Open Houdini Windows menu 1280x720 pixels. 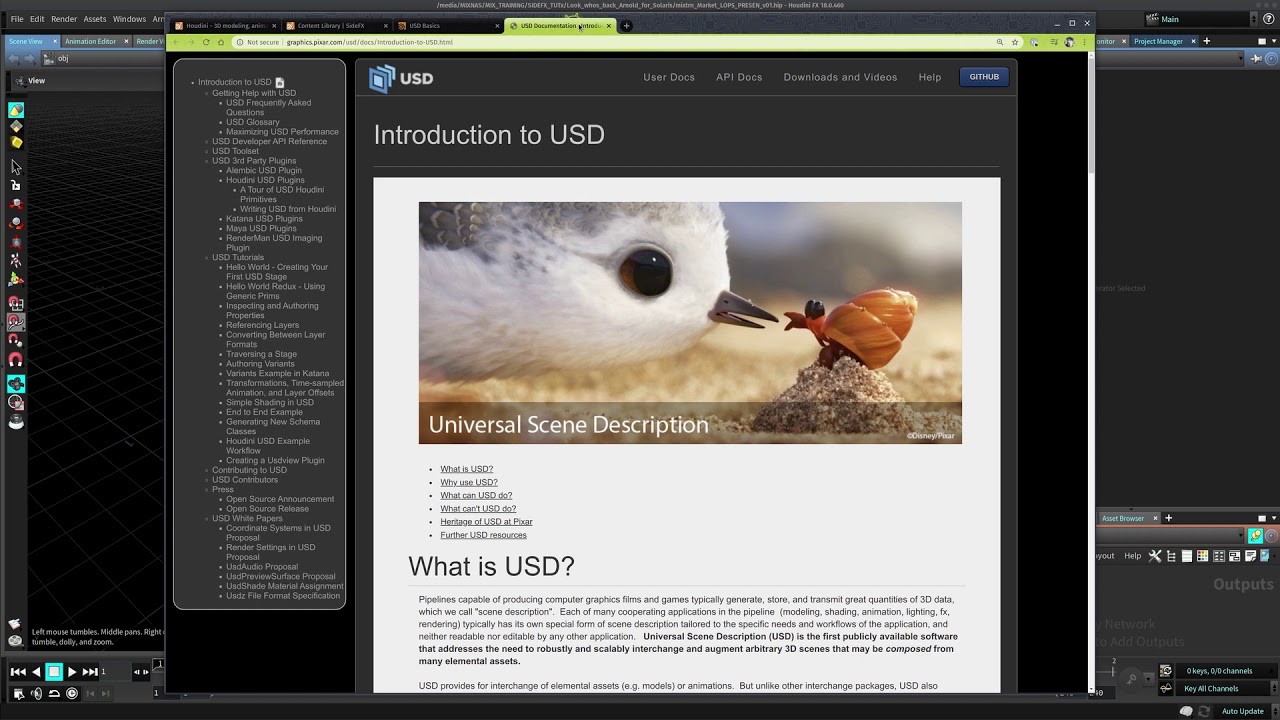click(x=129, y=19)
